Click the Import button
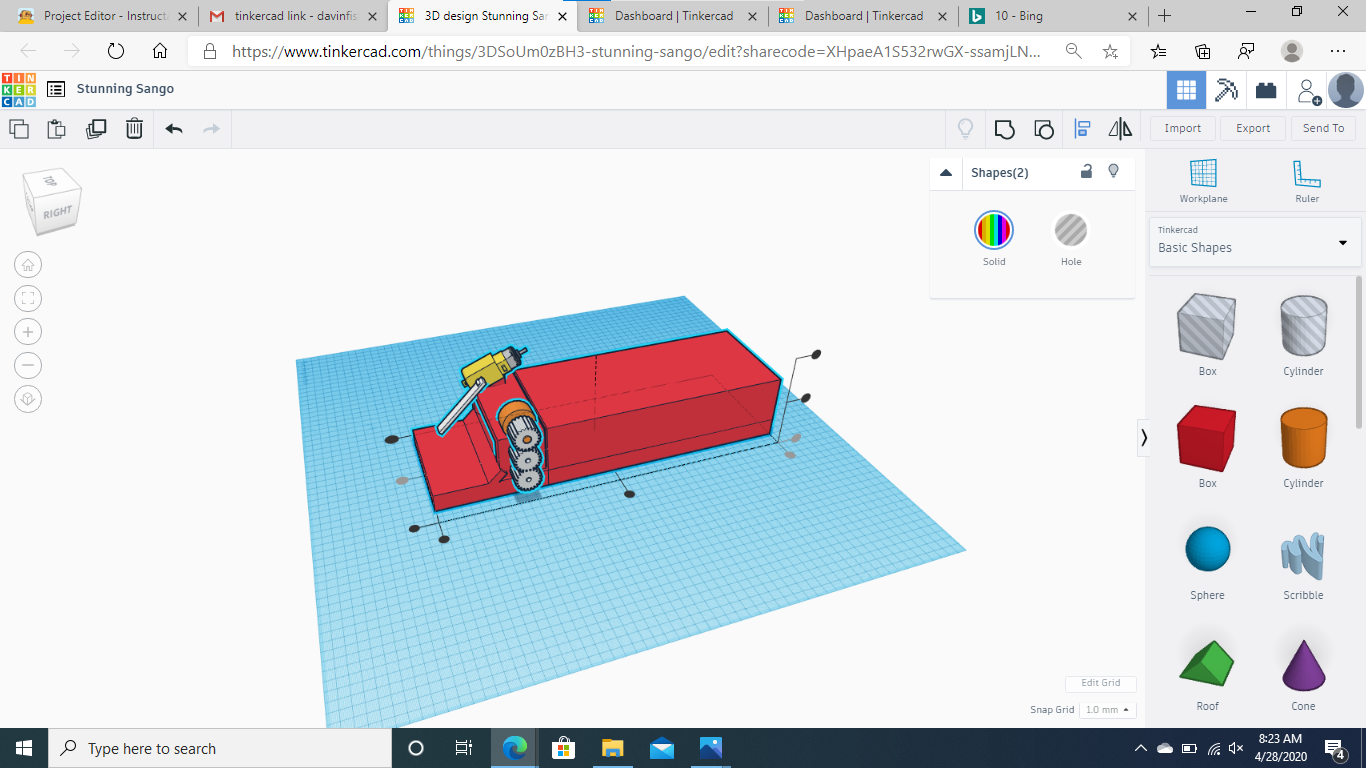The width and height of the screenshot is (1366, 768). pos(1182,128)
